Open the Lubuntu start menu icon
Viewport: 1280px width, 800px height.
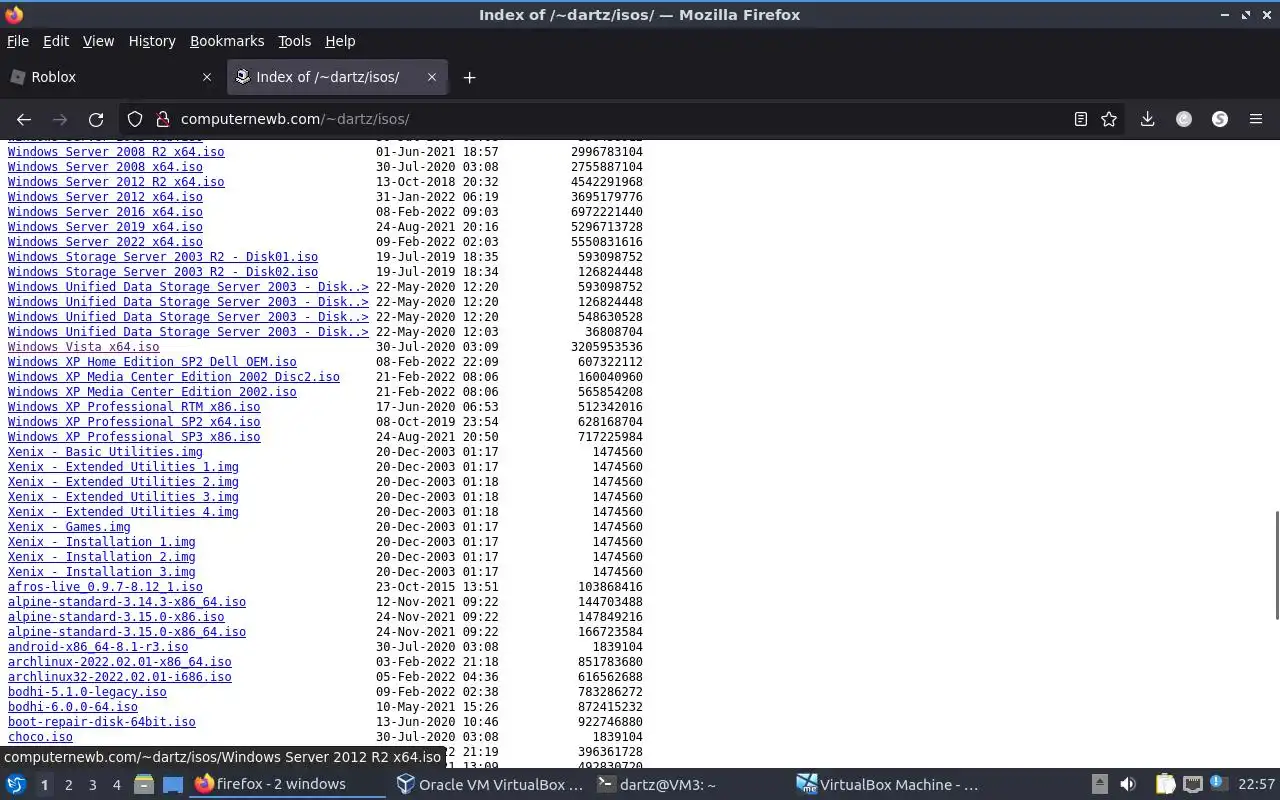pos(15,784)
